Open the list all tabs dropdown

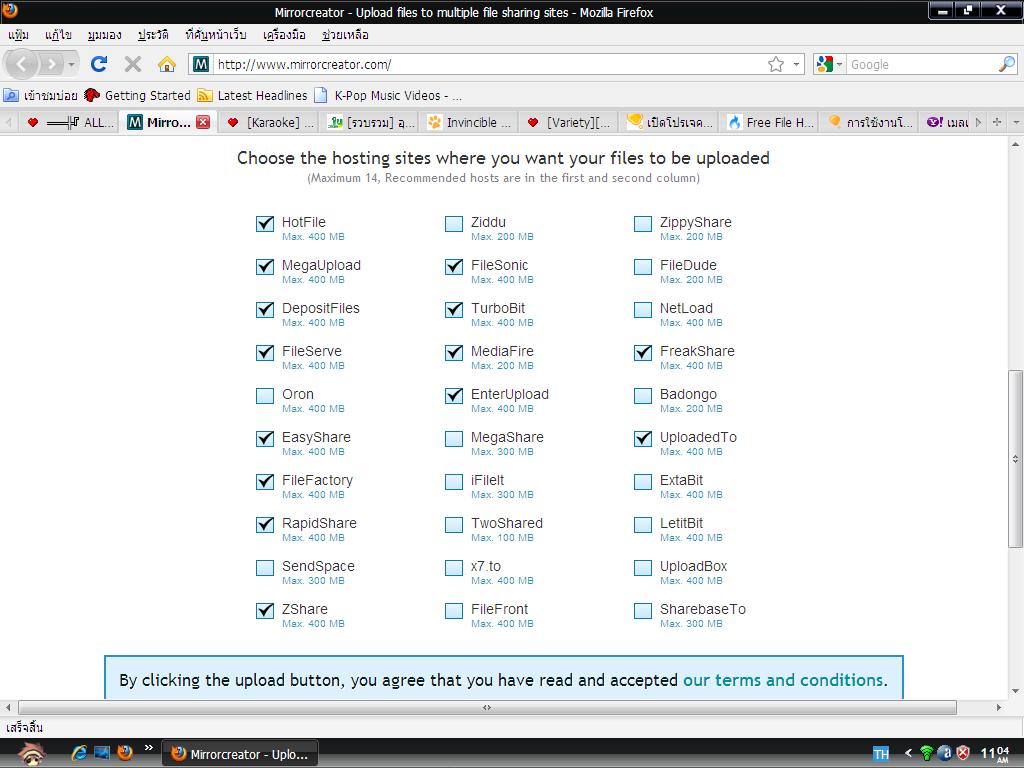click(1016, 122)
